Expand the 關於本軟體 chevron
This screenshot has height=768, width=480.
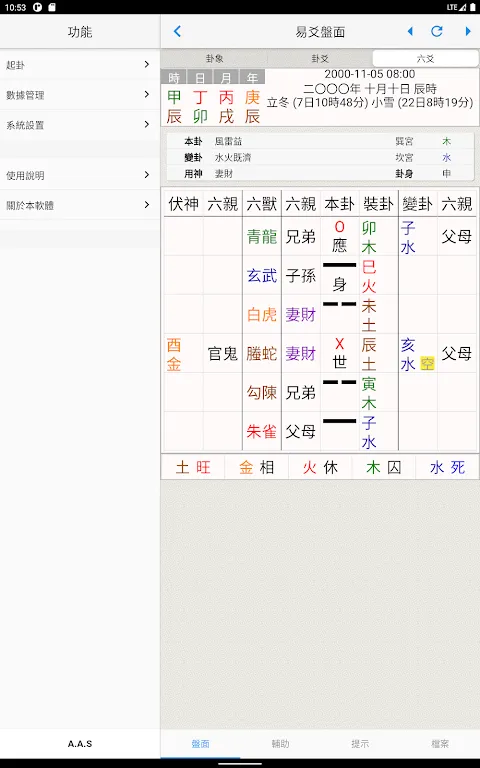coord(147,205)
